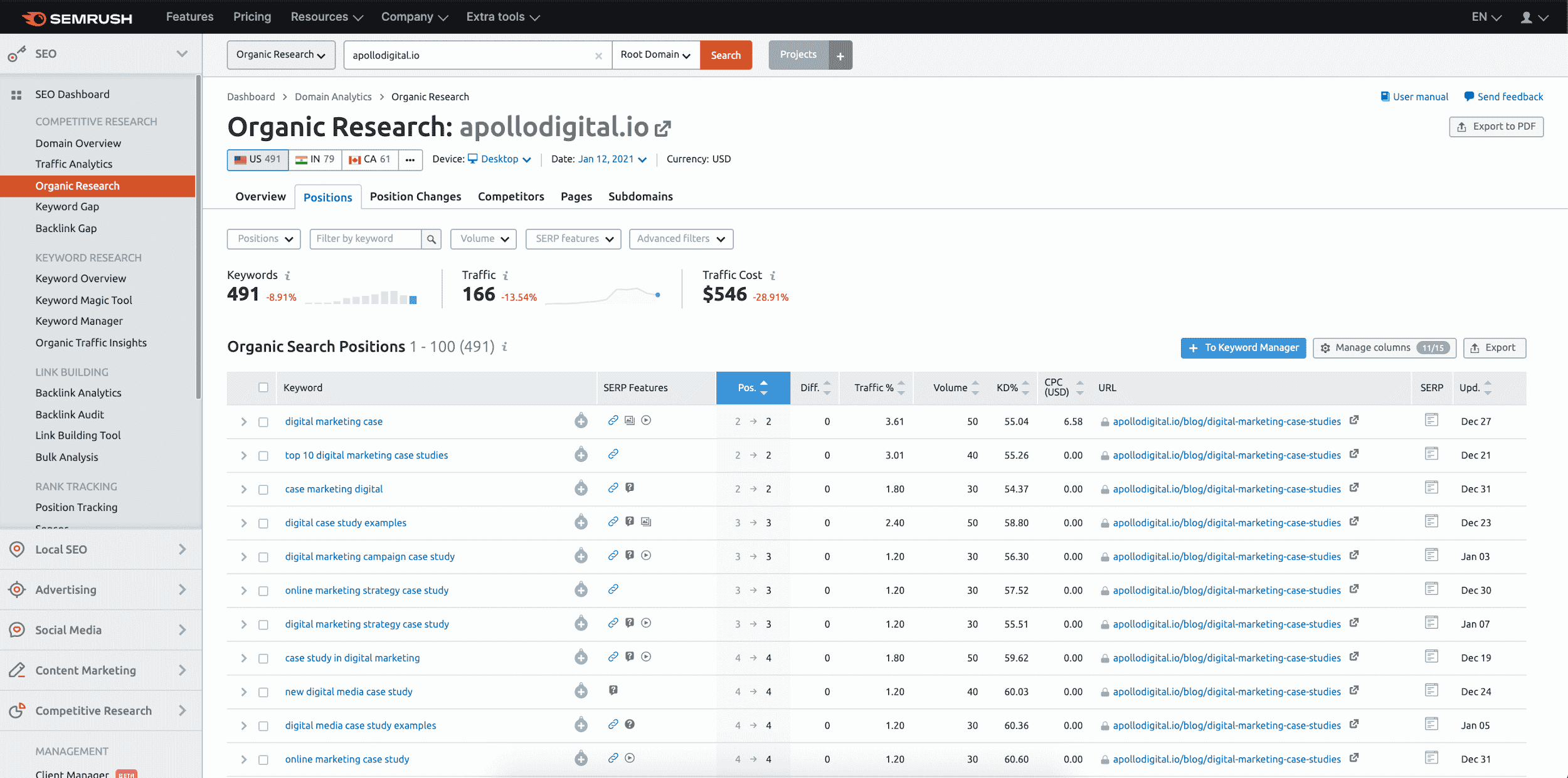
Task: Check the 'new digital media case study' checkbox
Action: 263,693
